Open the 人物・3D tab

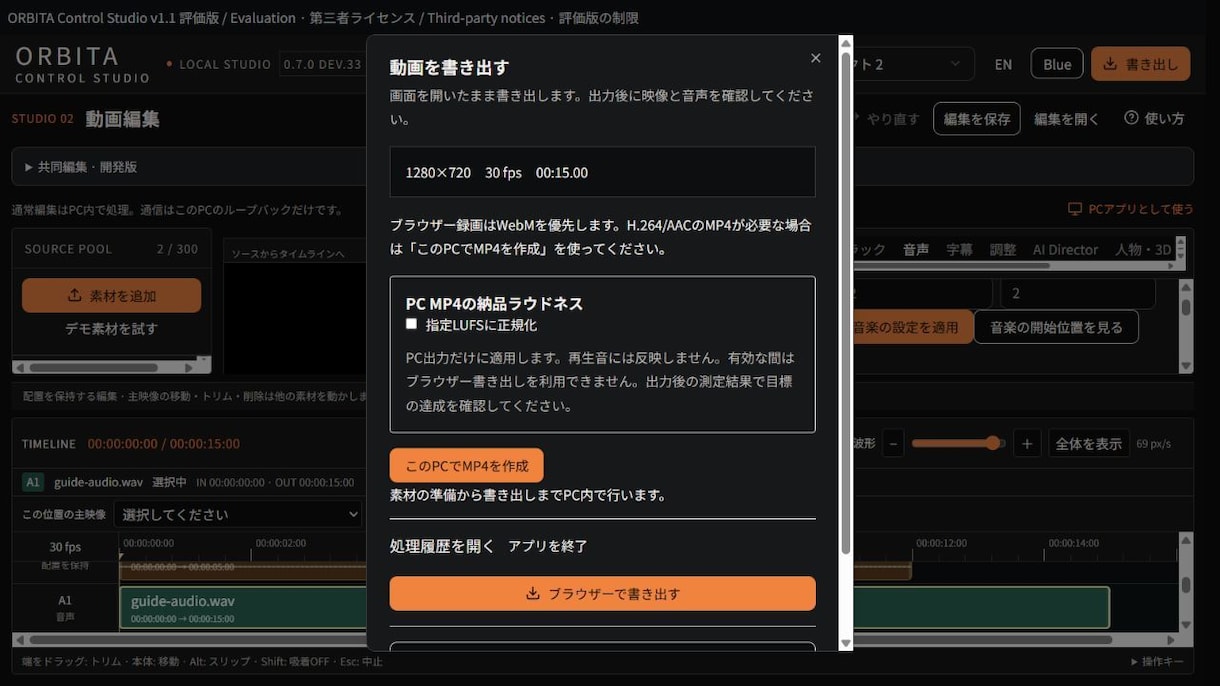1142,250
